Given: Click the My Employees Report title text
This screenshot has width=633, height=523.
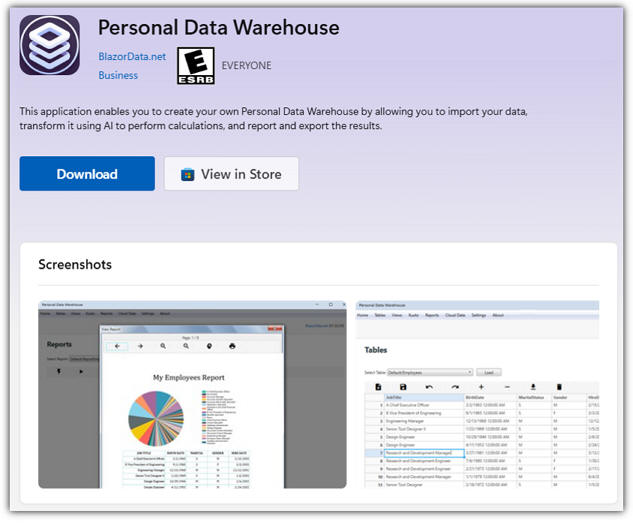Looking at the screenshot, I should [x=189, y=377].
